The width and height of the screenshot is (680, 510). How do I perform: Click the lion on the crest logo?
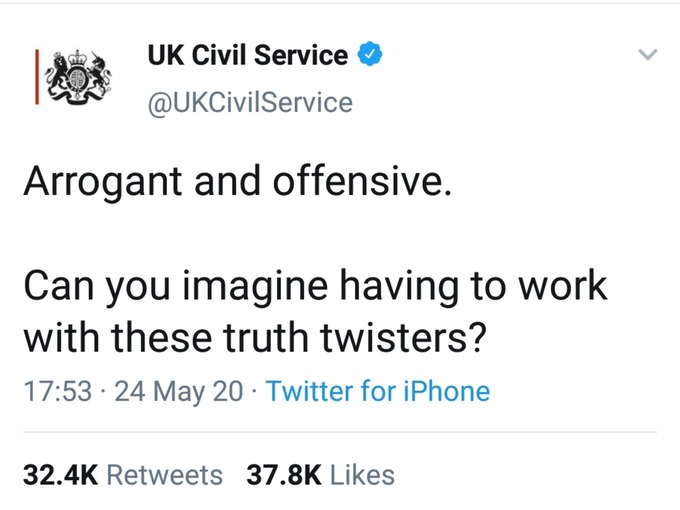(58, 75)
